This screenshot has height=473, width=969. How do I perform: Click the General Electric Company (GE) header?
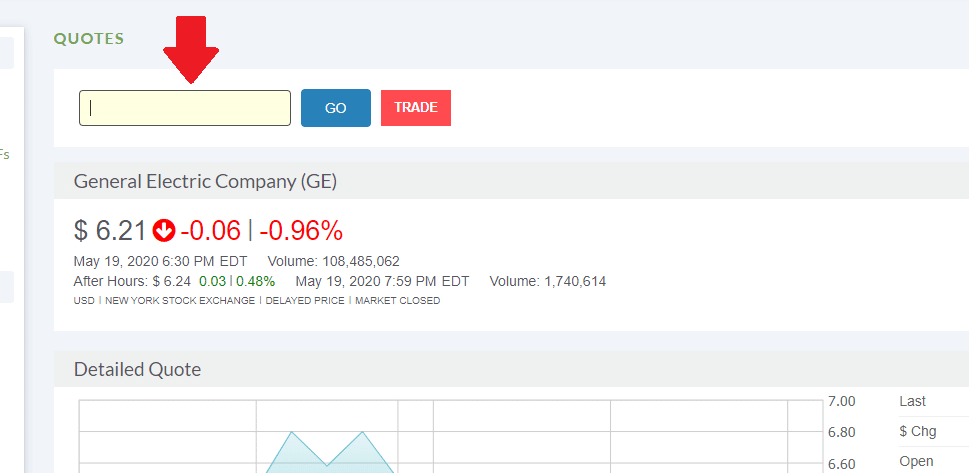coord(205,181)
